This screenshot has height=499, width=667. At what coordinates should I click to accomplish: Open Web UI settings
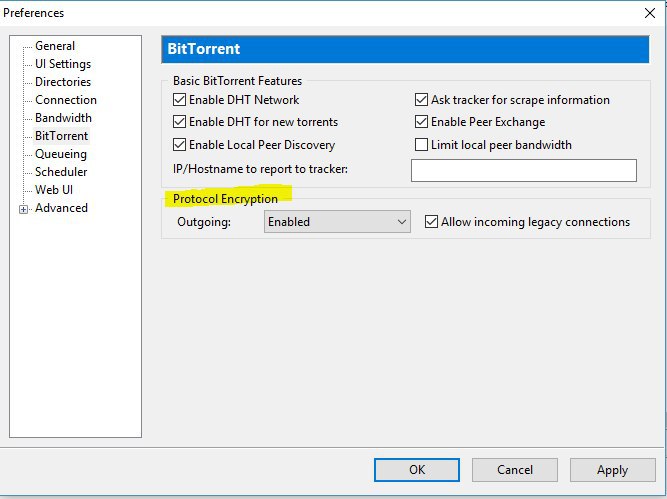(54, 190)
